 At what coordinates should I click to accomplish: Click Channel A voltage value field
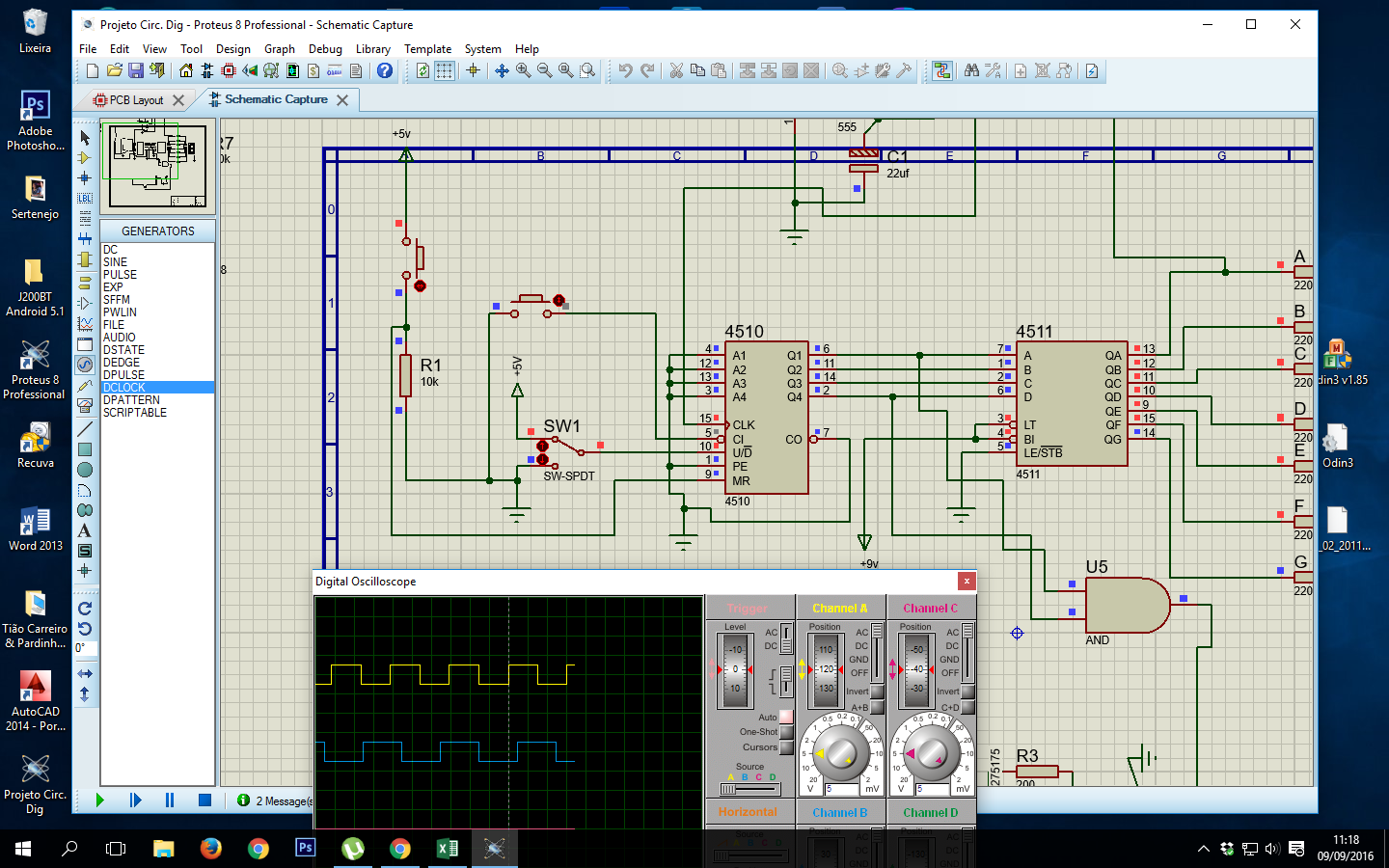coord(841,789)
